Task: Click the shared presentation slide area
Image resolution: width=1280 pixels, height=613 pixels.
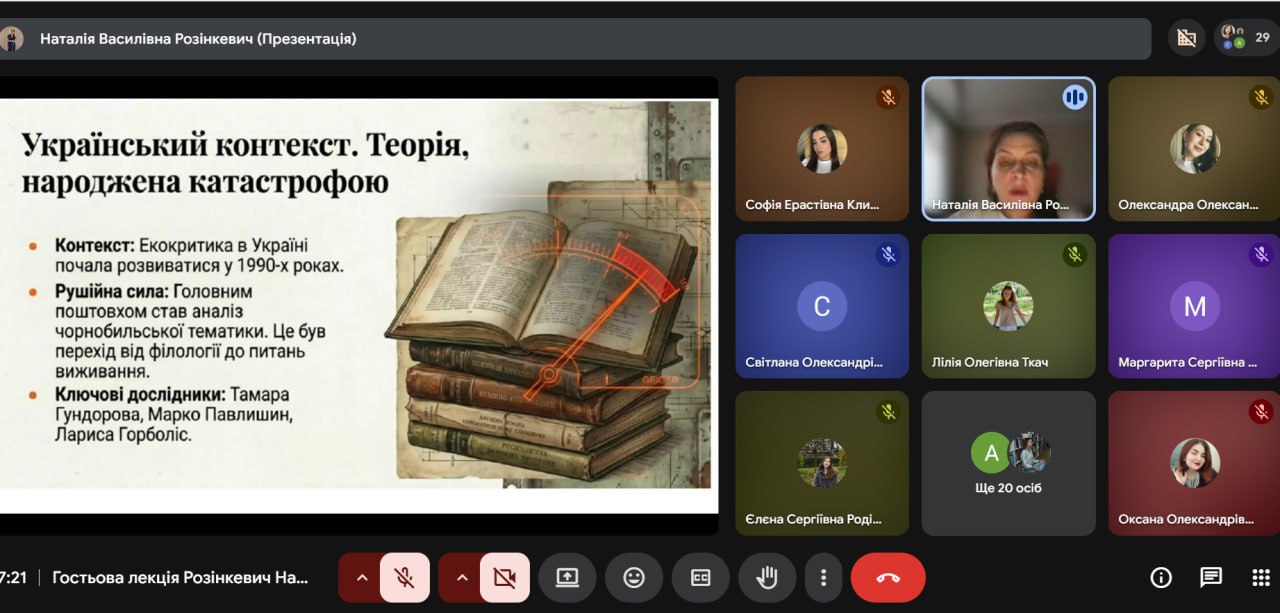Action: tap(358, 305)
